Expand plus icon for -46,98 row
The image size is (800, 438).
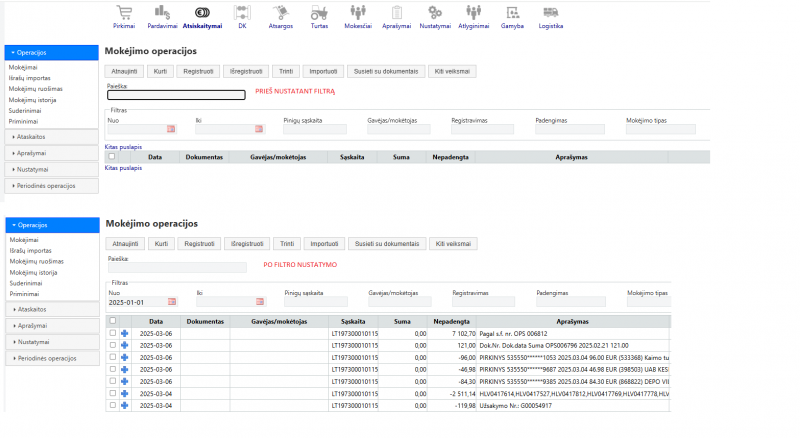click(x=124, y=369)
